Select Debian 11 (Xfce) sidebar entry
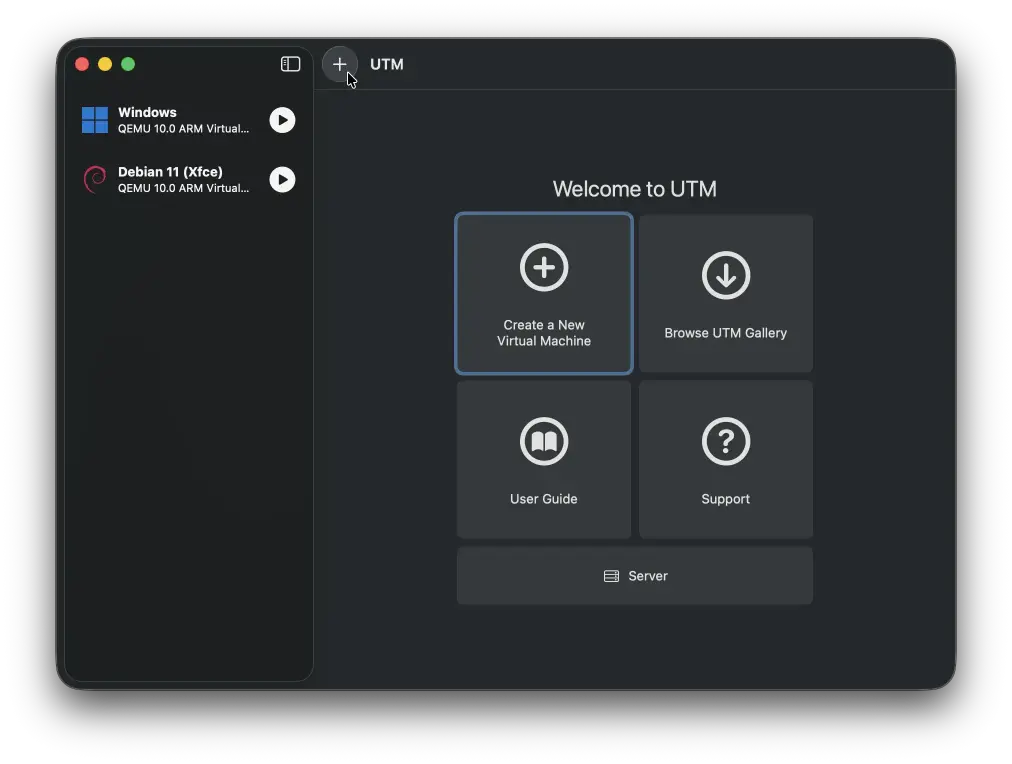The image size is (1012, 764). (x=188, y=179)
